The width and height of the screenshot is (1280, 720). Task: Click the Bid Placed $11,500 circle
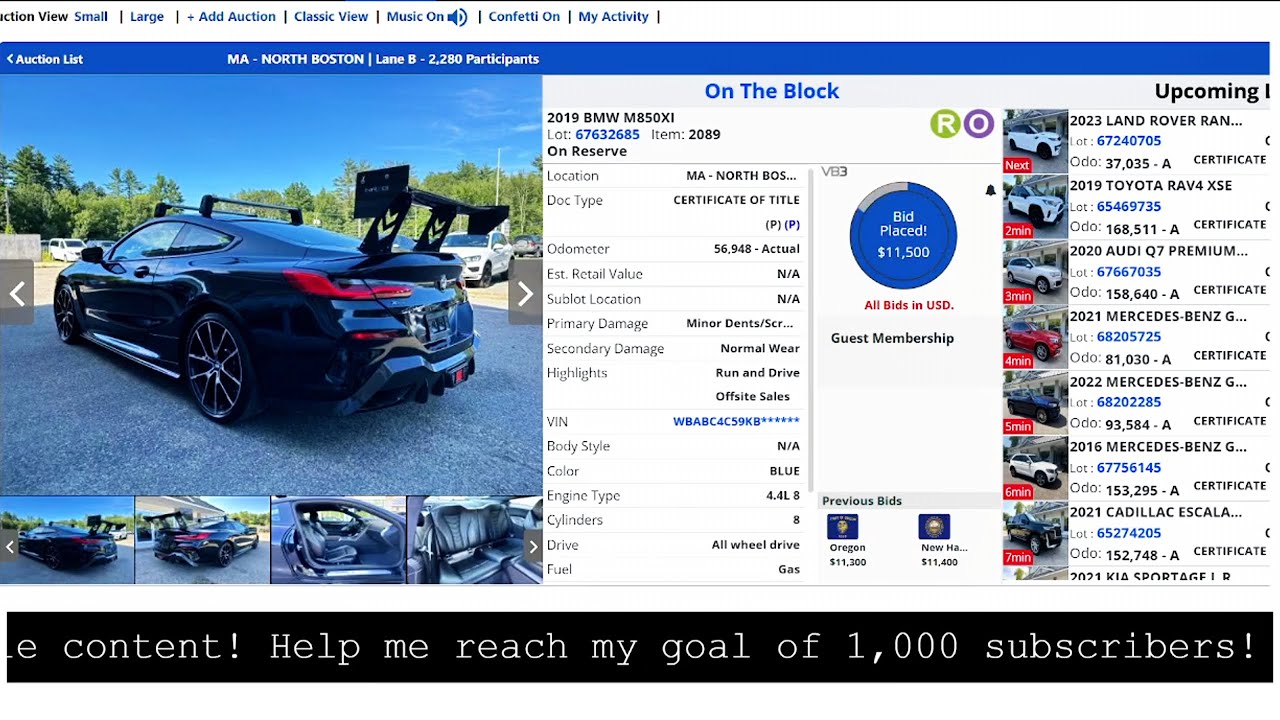pyautogui.click(x=903, y=235)
